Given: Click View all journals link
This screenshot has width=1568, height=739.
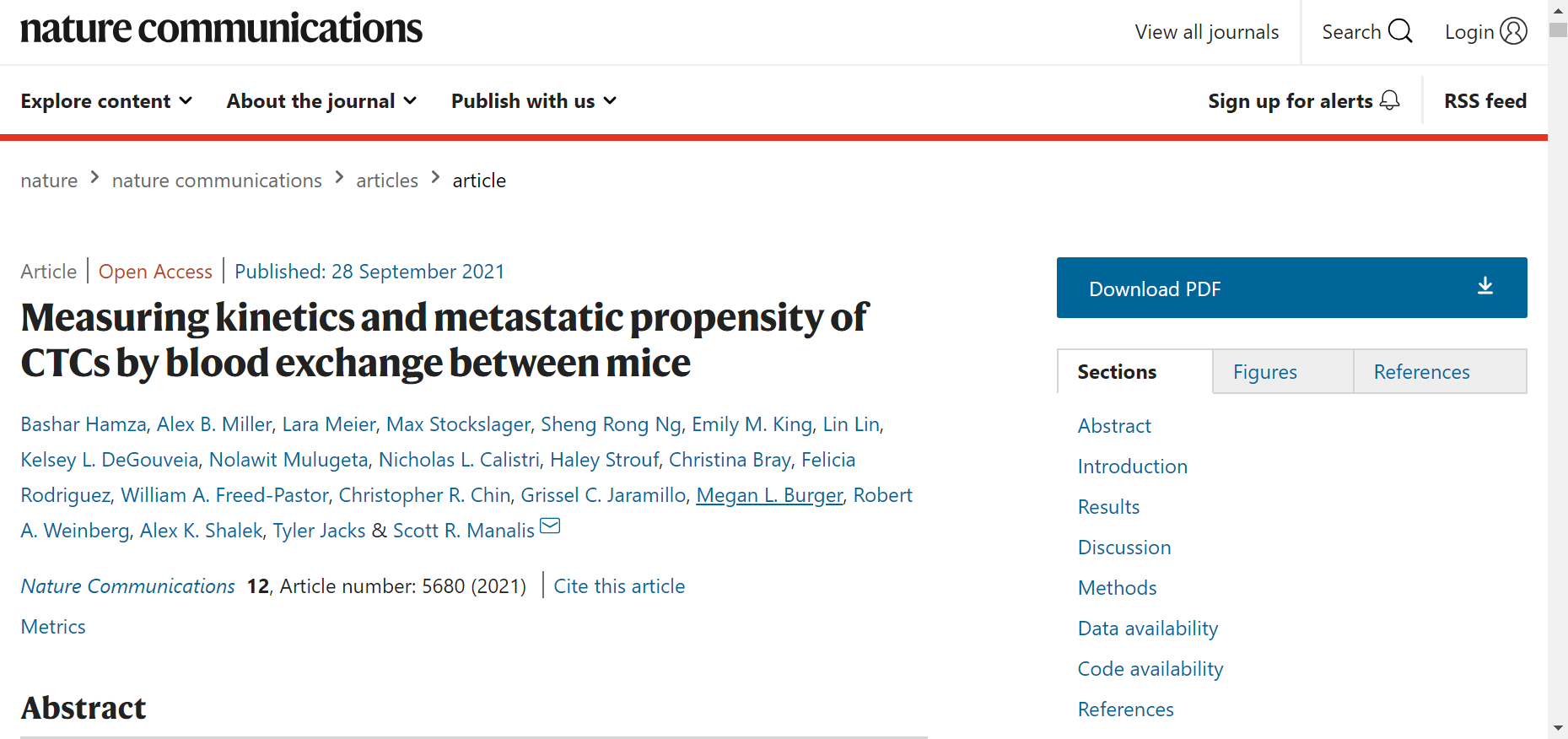Looking at the screenshot, I should [1206, 32].
